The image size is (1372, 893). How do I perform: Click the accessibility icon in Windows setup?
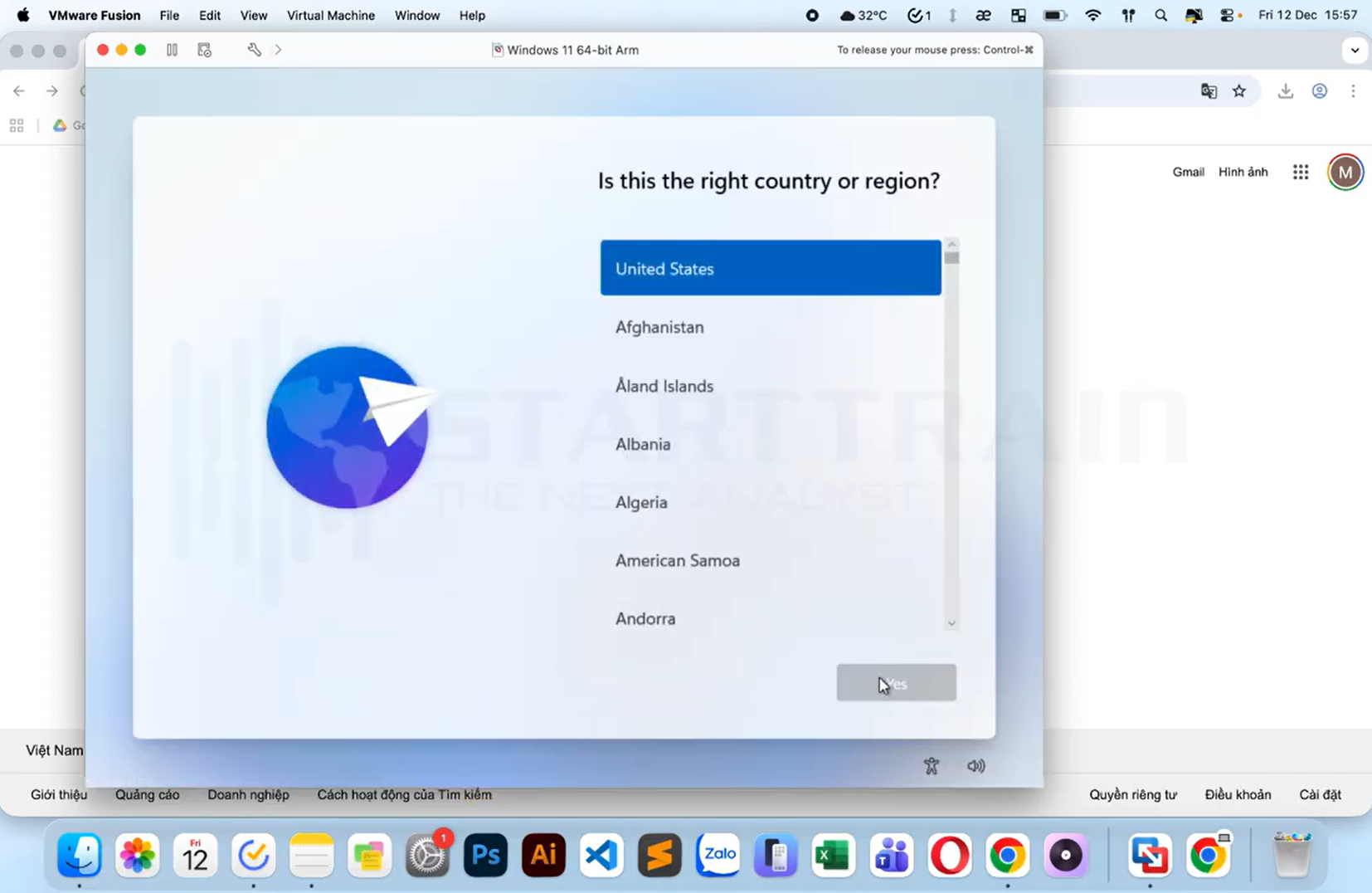(931, 765)
